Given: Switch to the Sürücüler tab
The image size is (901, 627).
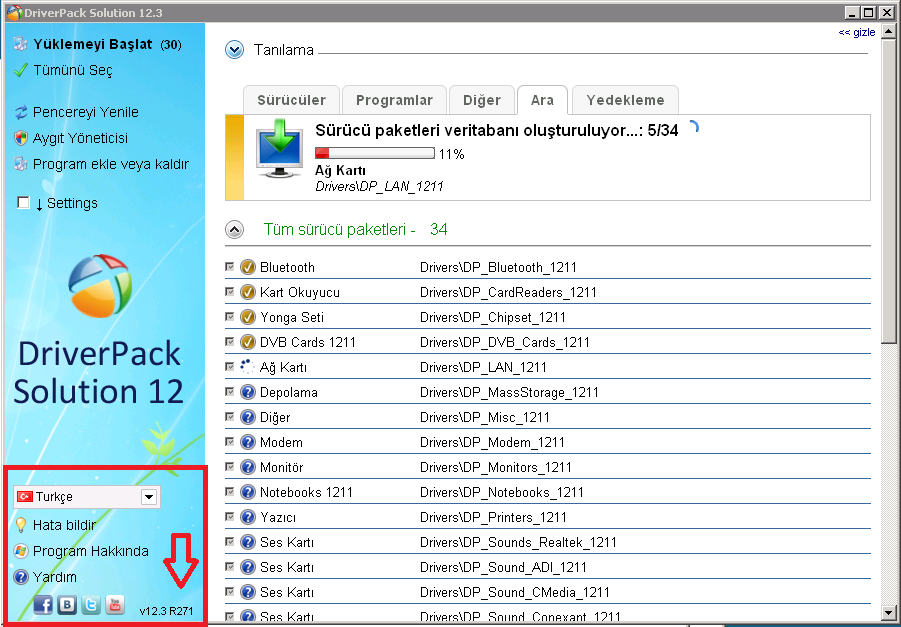Looking at the screenshot, I should 291,100.
